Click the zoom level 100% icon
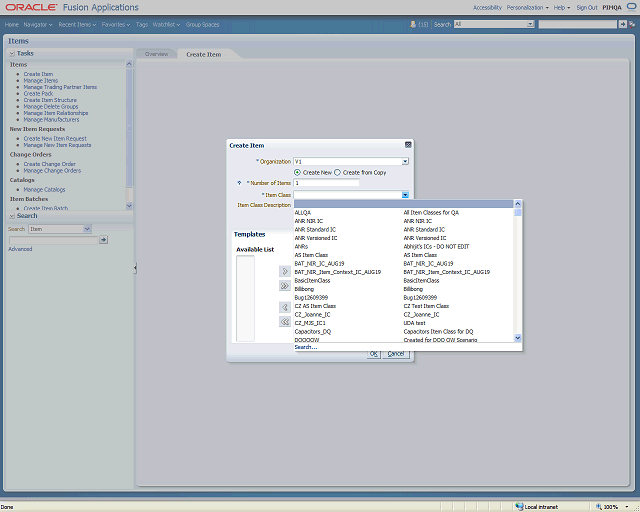 [599, 507]
